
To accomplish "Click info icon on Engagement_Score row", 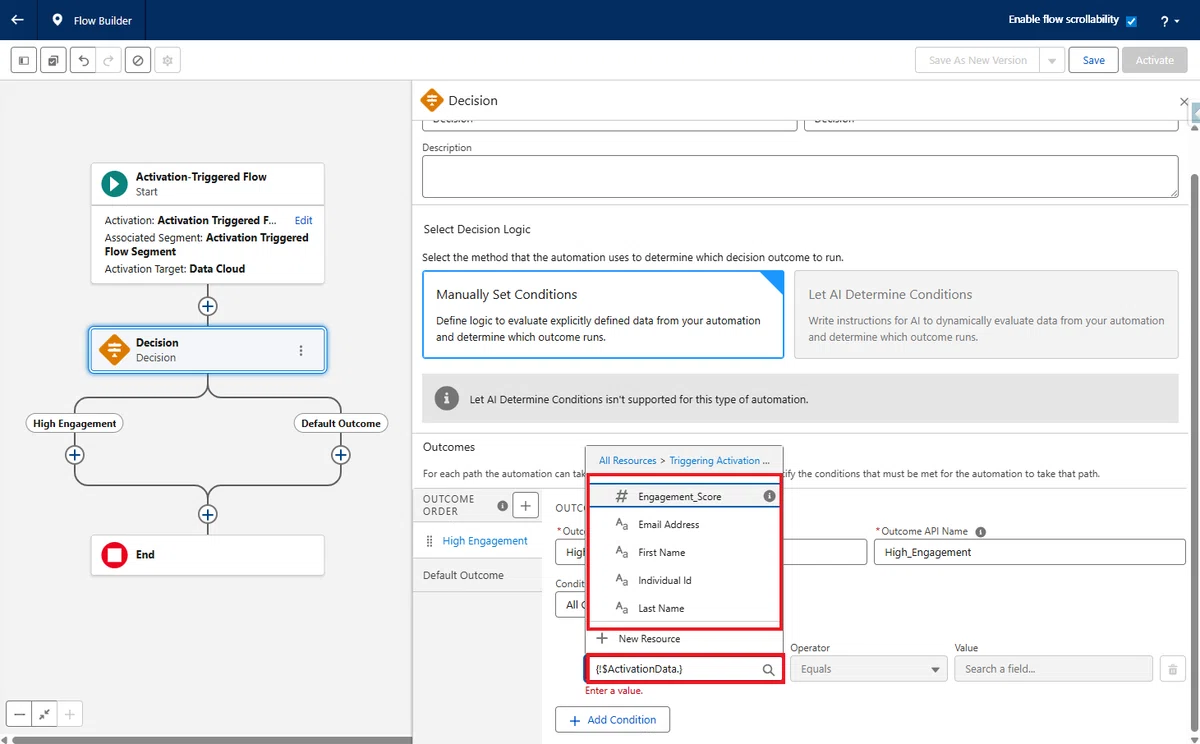I will pos(769,496).
